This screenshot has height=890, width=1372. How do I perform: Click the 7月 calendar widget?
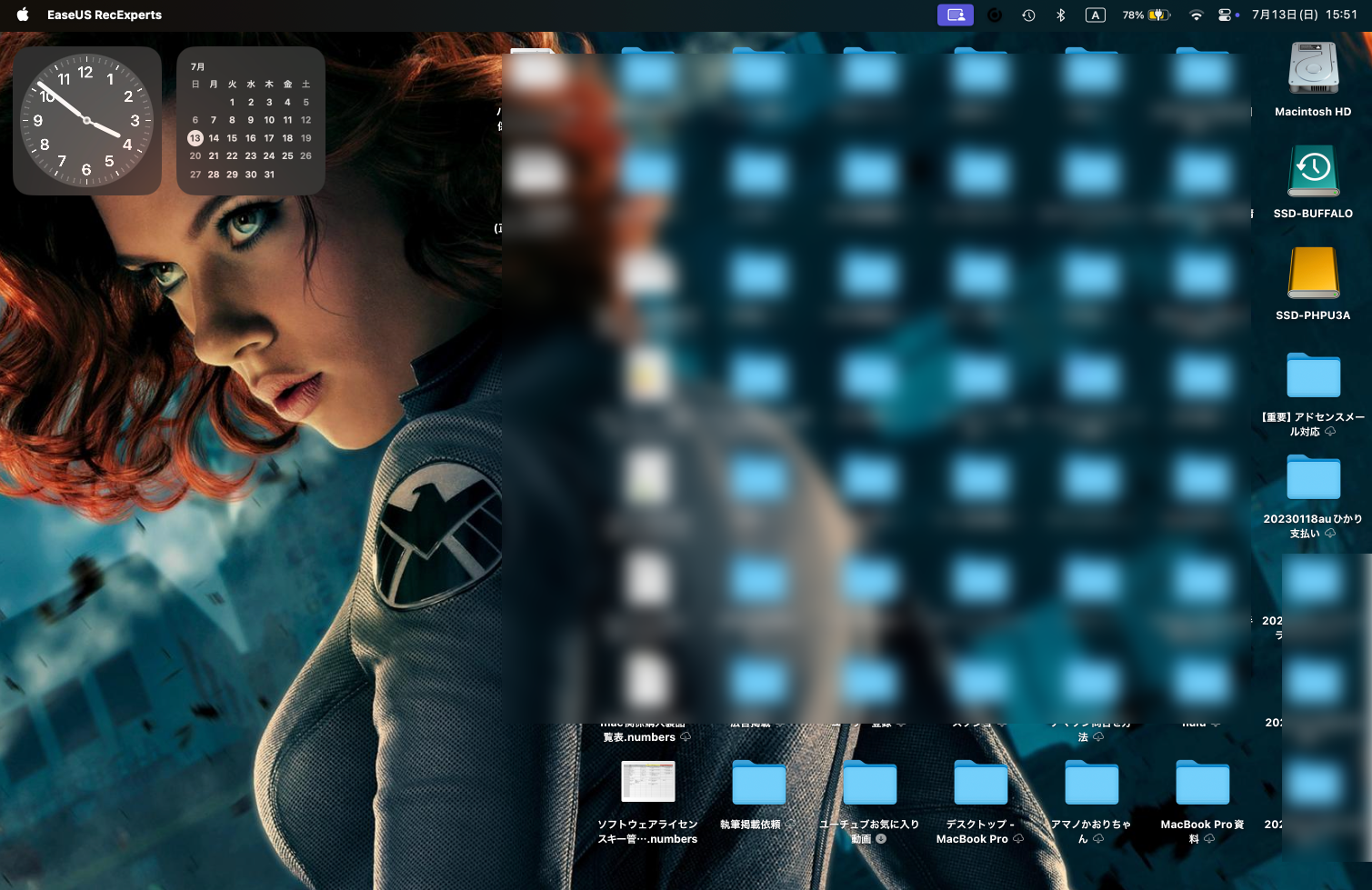[251, 121]
